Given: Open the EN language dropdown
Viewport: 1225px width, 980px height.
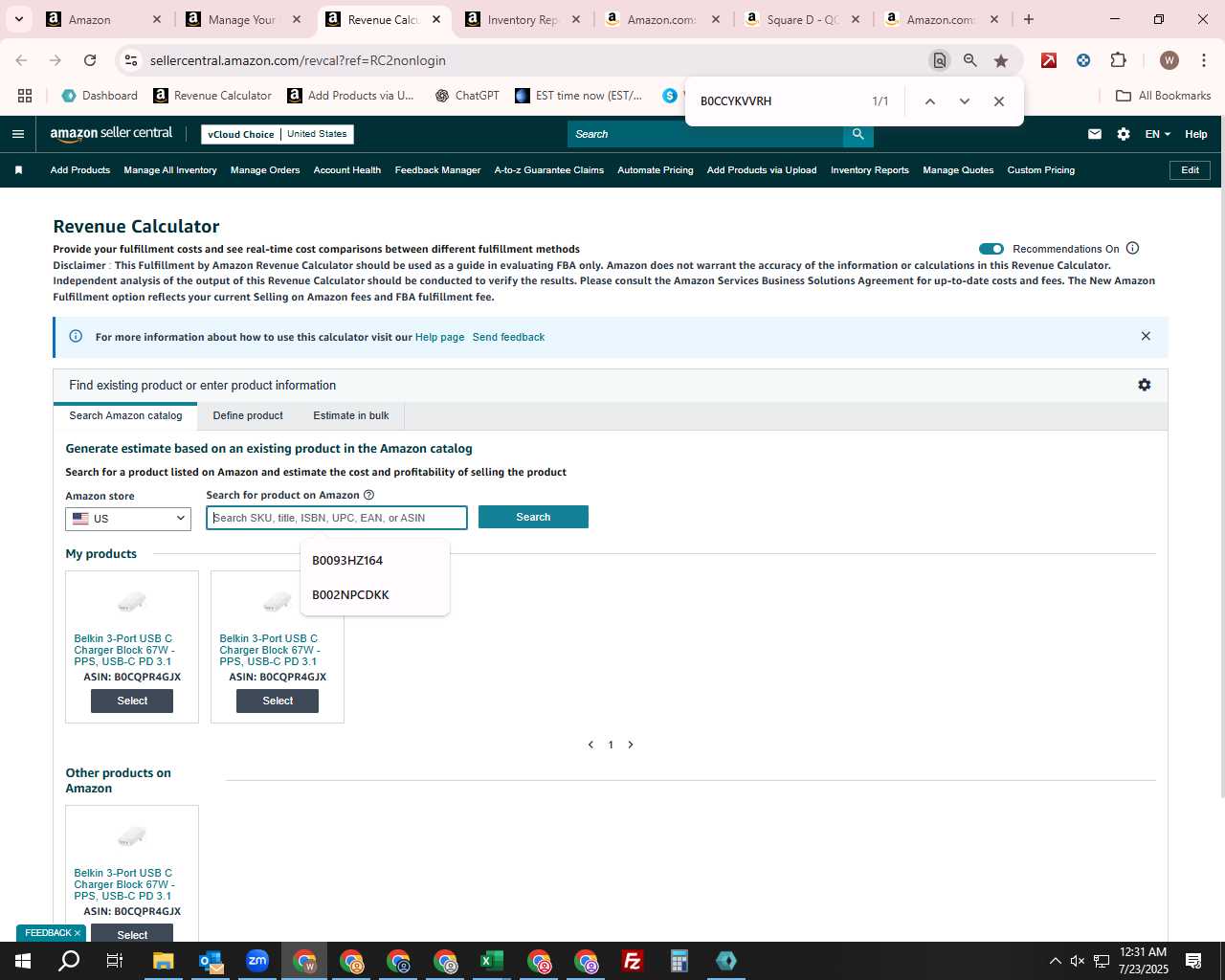Looking at the screenshot, I should click(1157, 134).
